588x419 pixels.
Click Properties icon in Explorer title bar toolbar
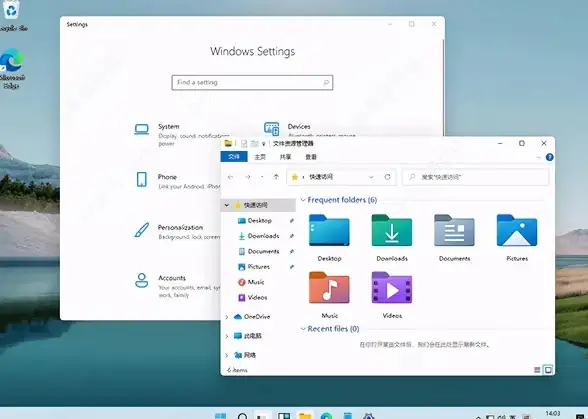tap(244, 144)
